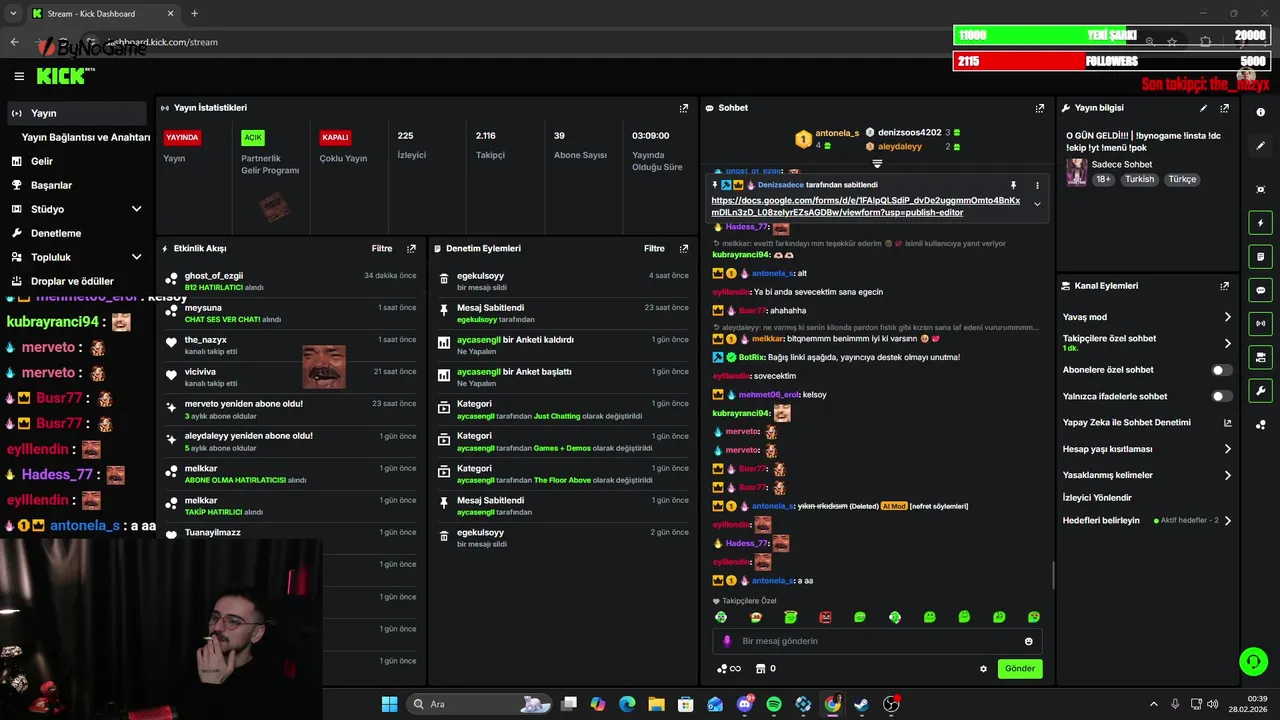1280x720 pixels.
Task: Open İzleyici Yönlendir option
Action: click(1097, 497)
